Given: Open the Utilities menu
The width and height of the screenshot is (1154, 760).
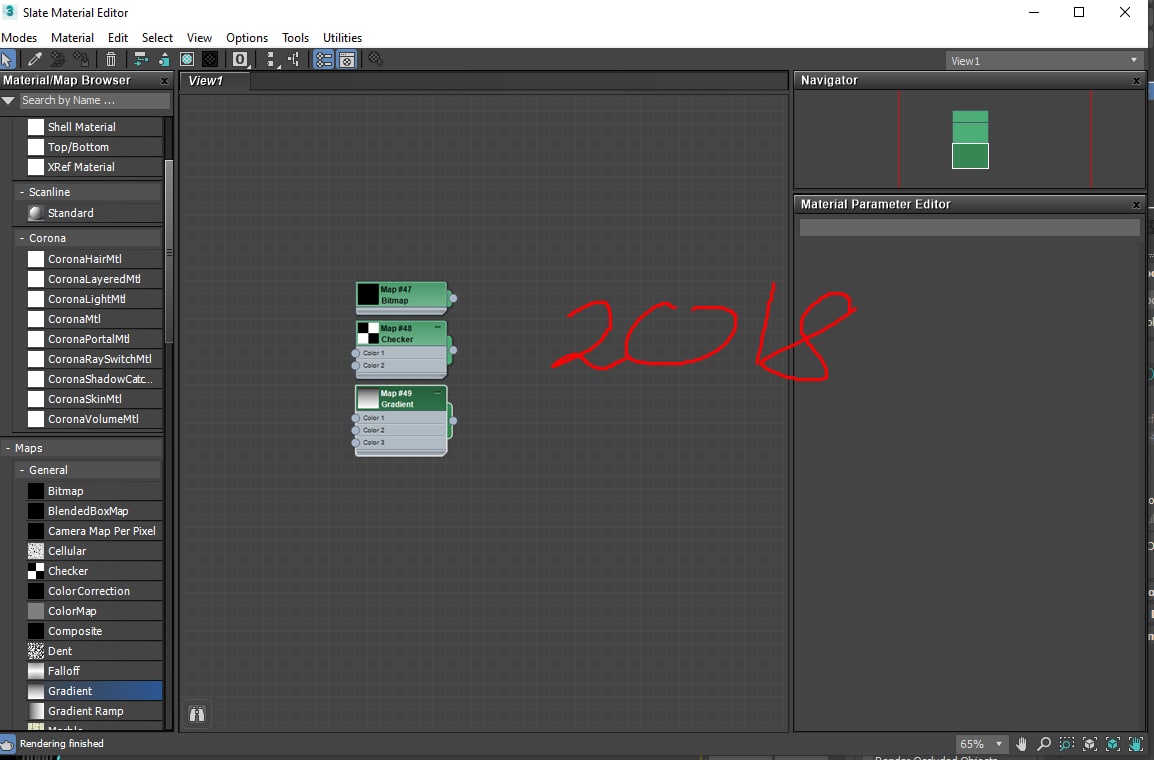Looking at the screenshot, I should click(342, 38).
